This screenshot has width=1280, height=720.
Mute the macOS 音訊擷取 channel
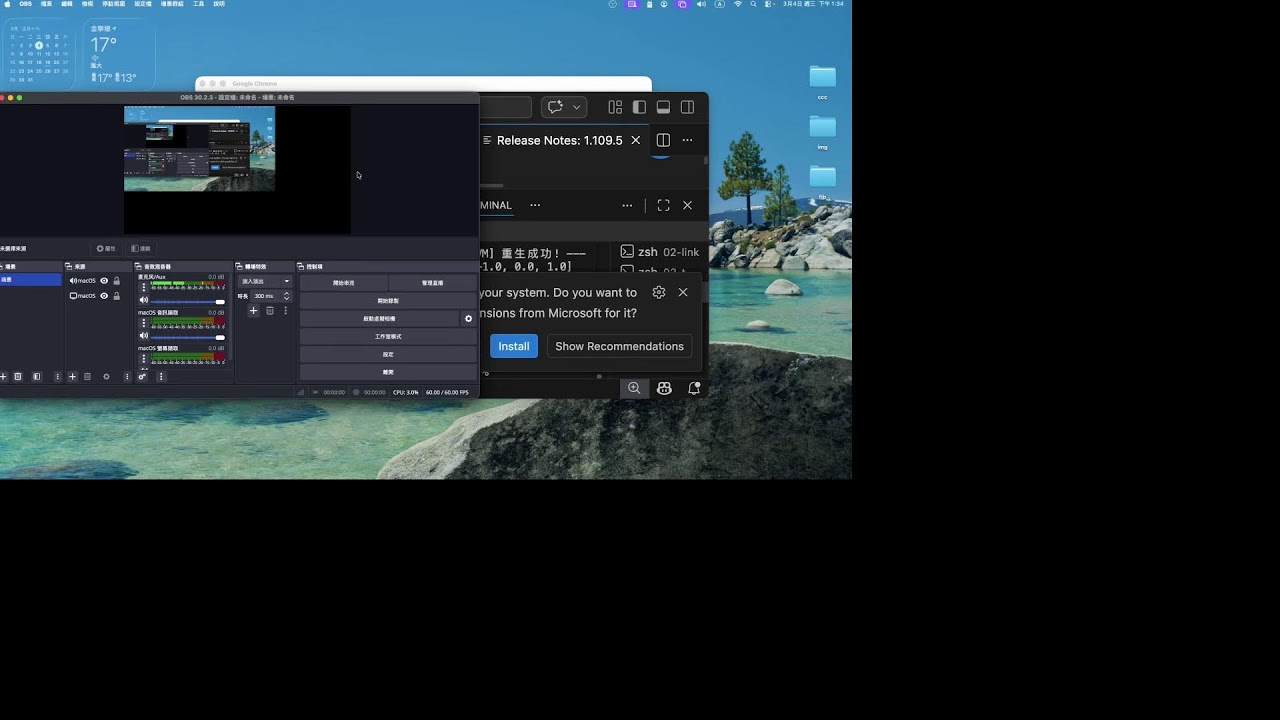coord(144,336)
